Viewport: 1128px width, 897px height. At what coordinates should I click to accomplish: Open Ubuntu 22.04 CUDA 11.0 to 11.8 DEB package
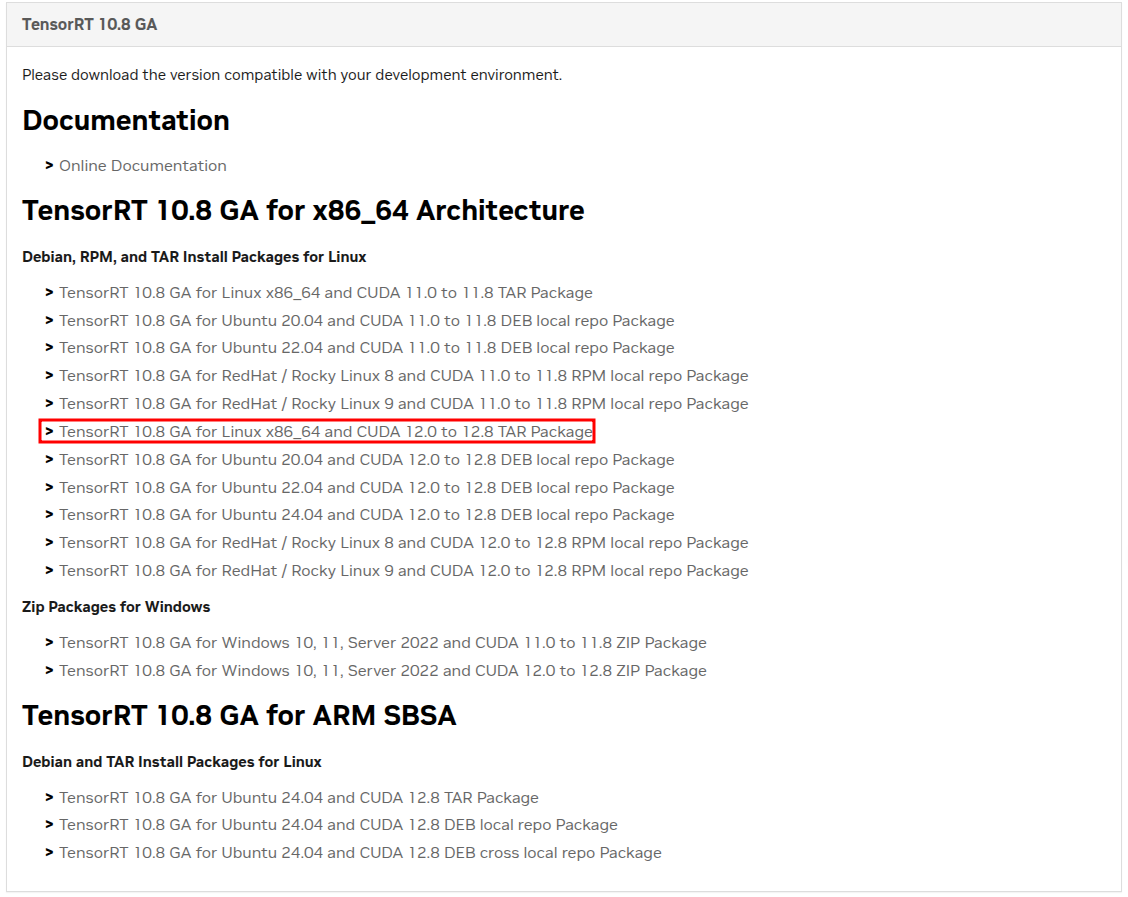(367, 348)
